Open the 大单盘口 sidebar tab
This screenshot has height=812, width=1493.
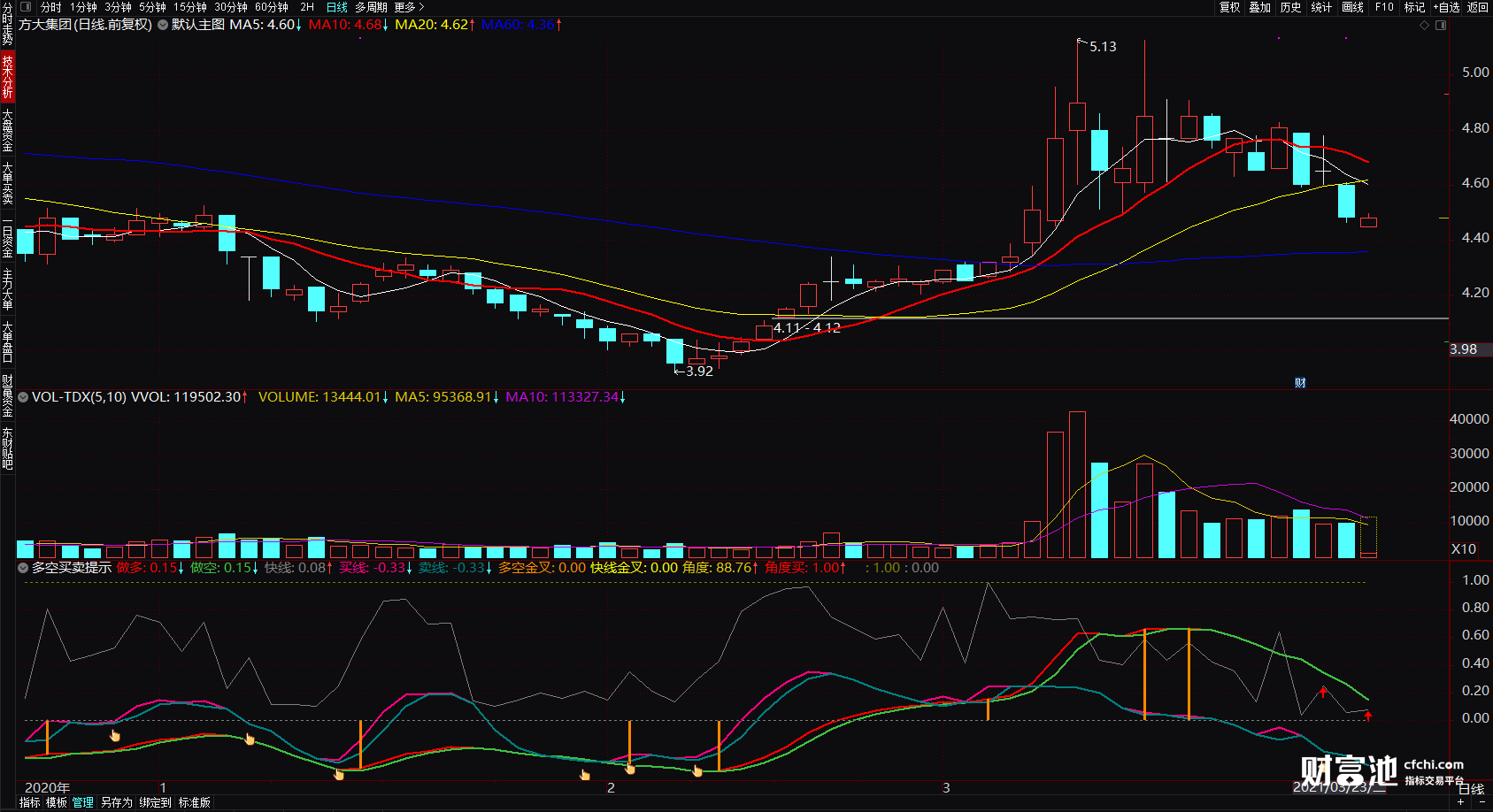[x=7, y=342]
